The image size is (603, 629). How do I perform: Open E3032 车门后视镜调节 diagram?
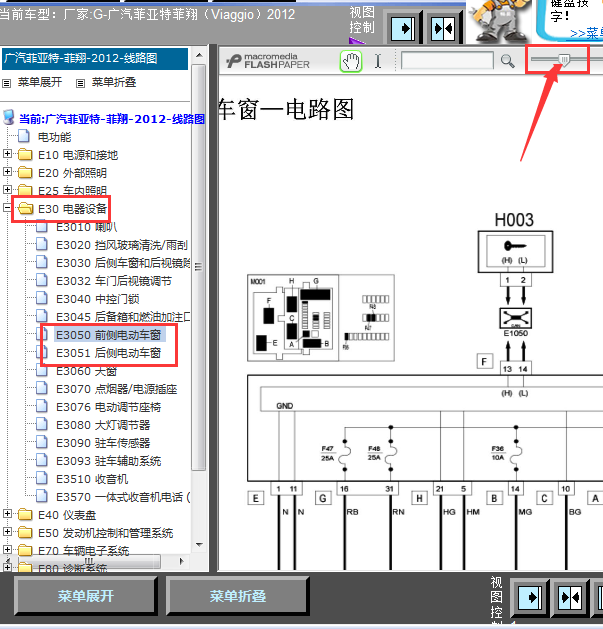pos(114,281)
